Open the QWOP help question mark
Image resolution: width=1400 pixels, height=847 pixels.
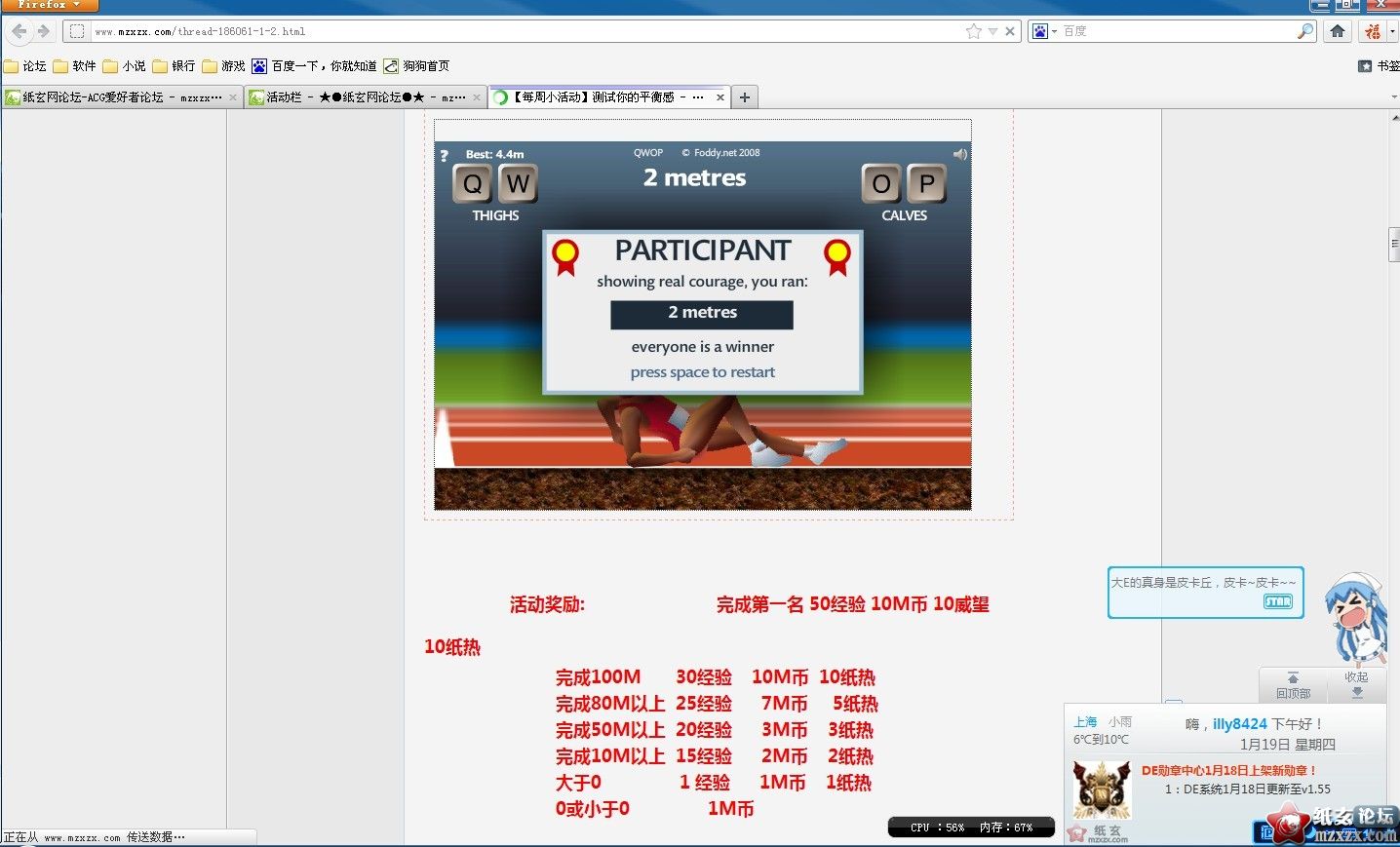pos(444,156)
